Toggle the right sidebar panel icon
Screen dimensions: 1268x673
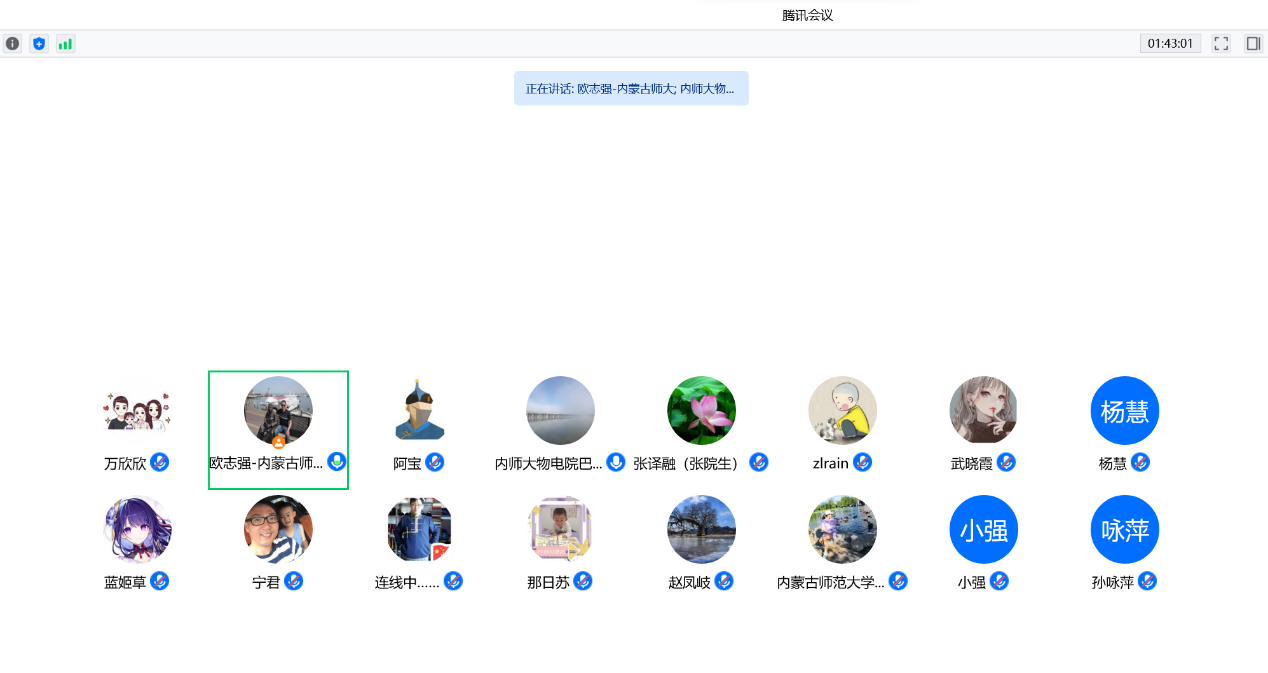click(x=1253, y=44)
